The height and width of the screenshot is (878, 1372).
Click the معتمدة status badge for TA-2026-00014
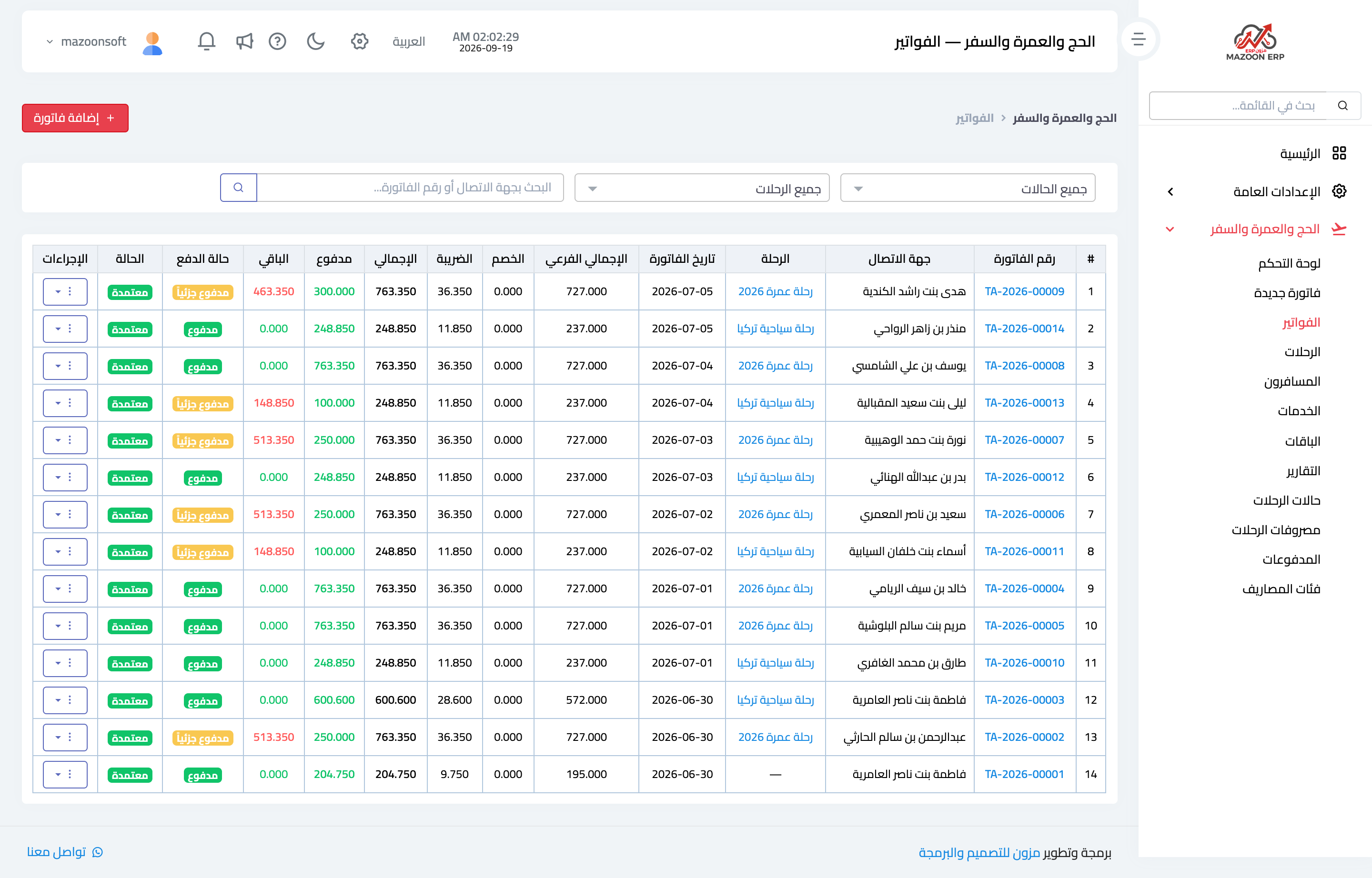130,329
